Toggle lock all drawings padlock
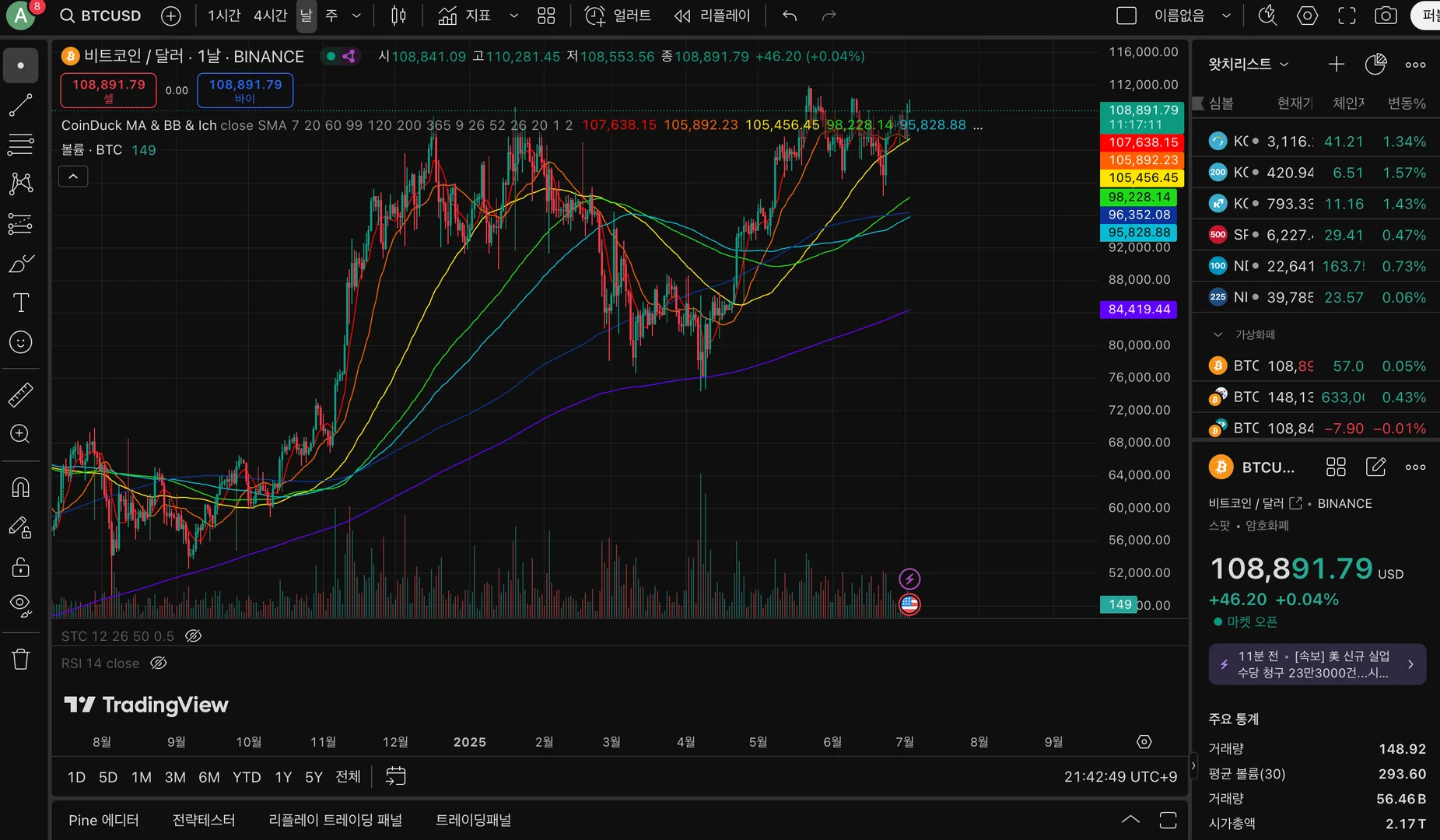Screen dimensions: 1440x840 coord(21,567)
